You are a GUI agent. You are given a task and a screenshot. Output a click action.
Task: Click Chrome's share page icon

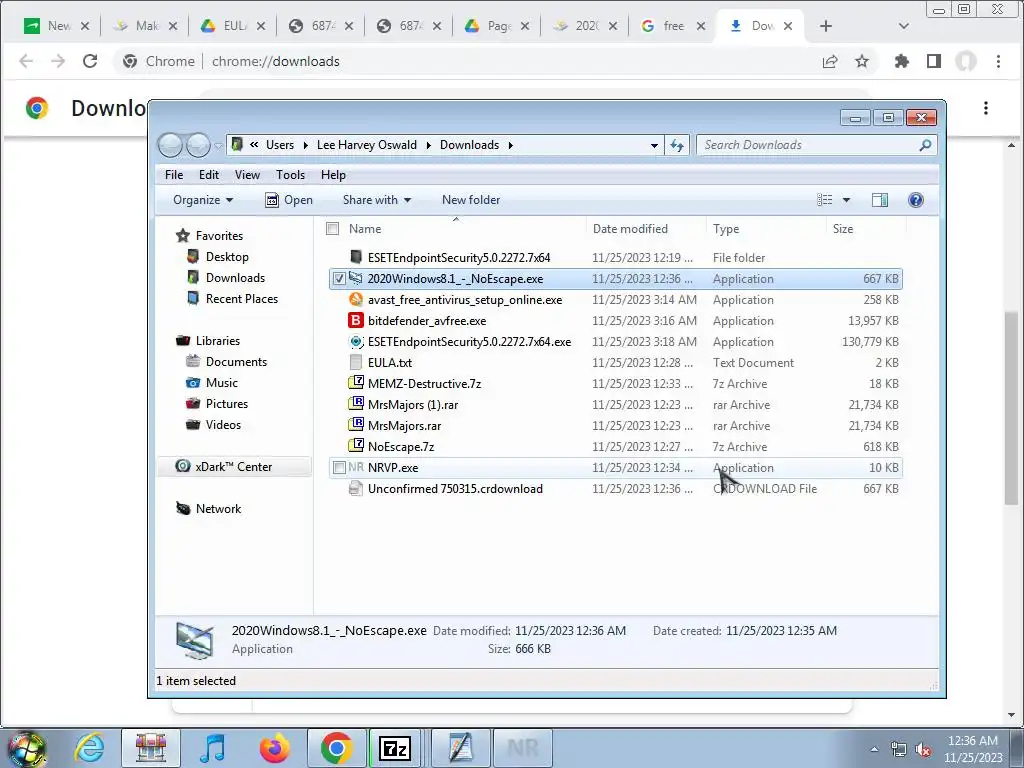pyautogui.click(x=830, y=61)
